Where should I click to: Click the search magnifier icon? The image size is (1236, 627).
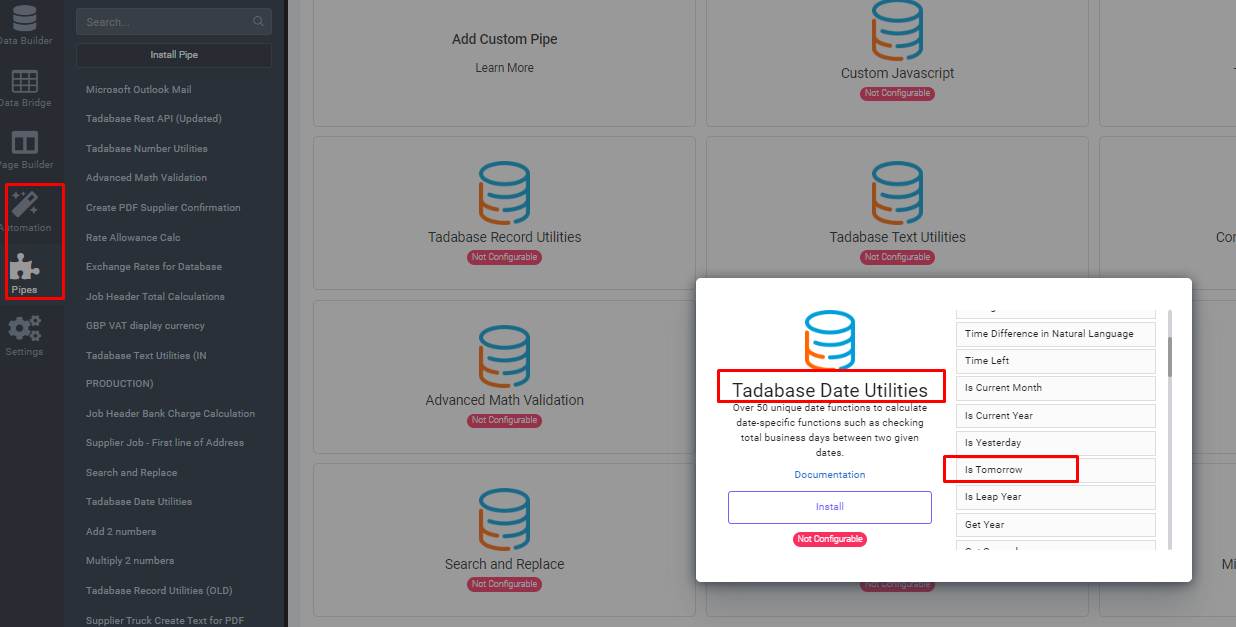click(x=258, y=21)
